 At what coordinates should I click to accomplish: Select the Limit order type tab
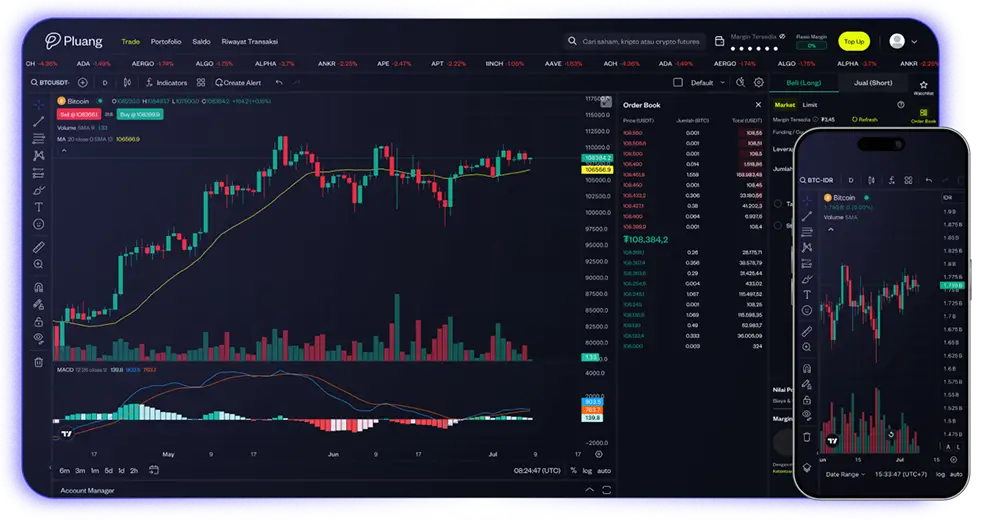pyautogui.click(x=810, y=105)
